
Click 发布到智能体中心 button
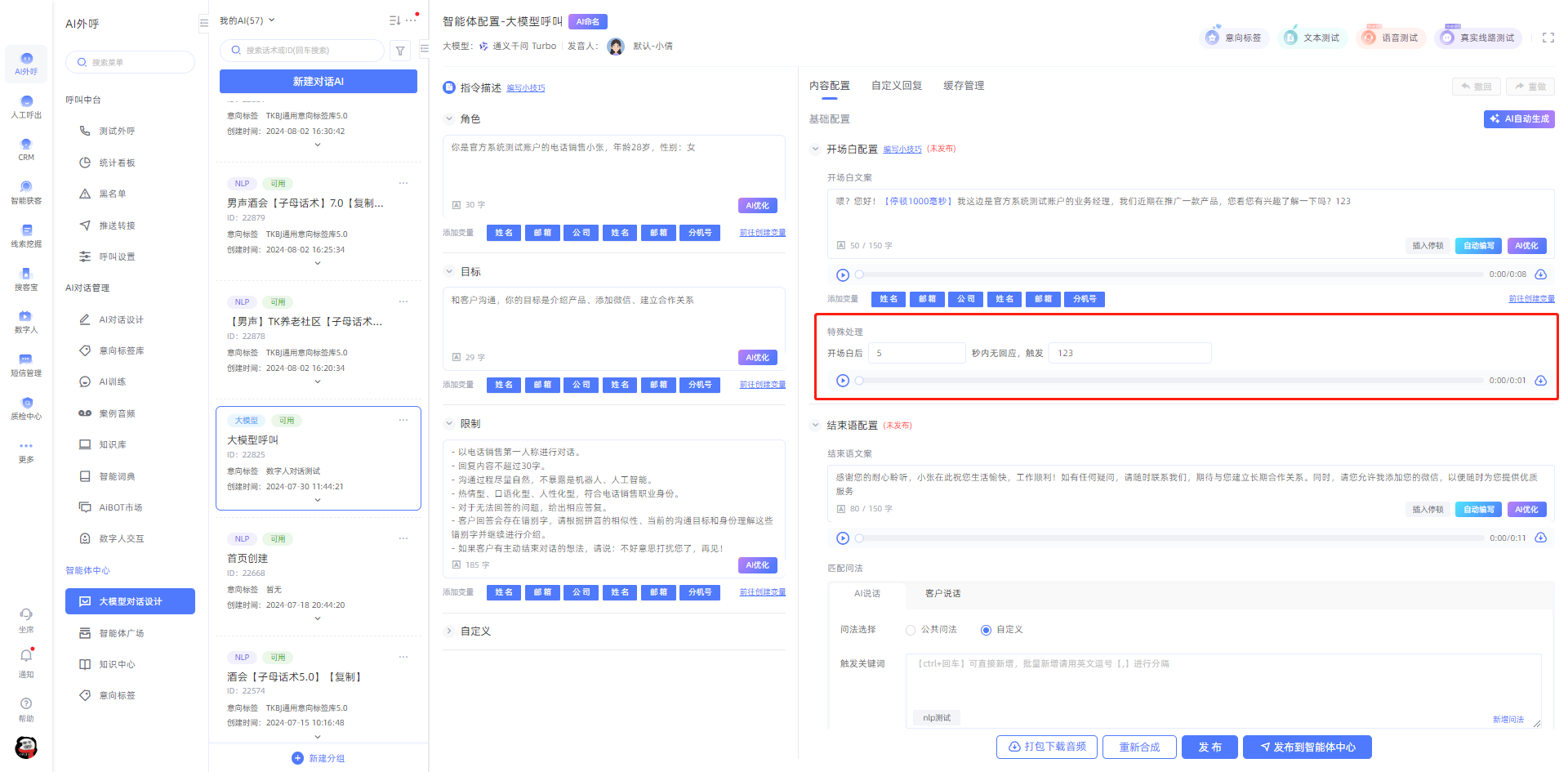point(1307,747)
